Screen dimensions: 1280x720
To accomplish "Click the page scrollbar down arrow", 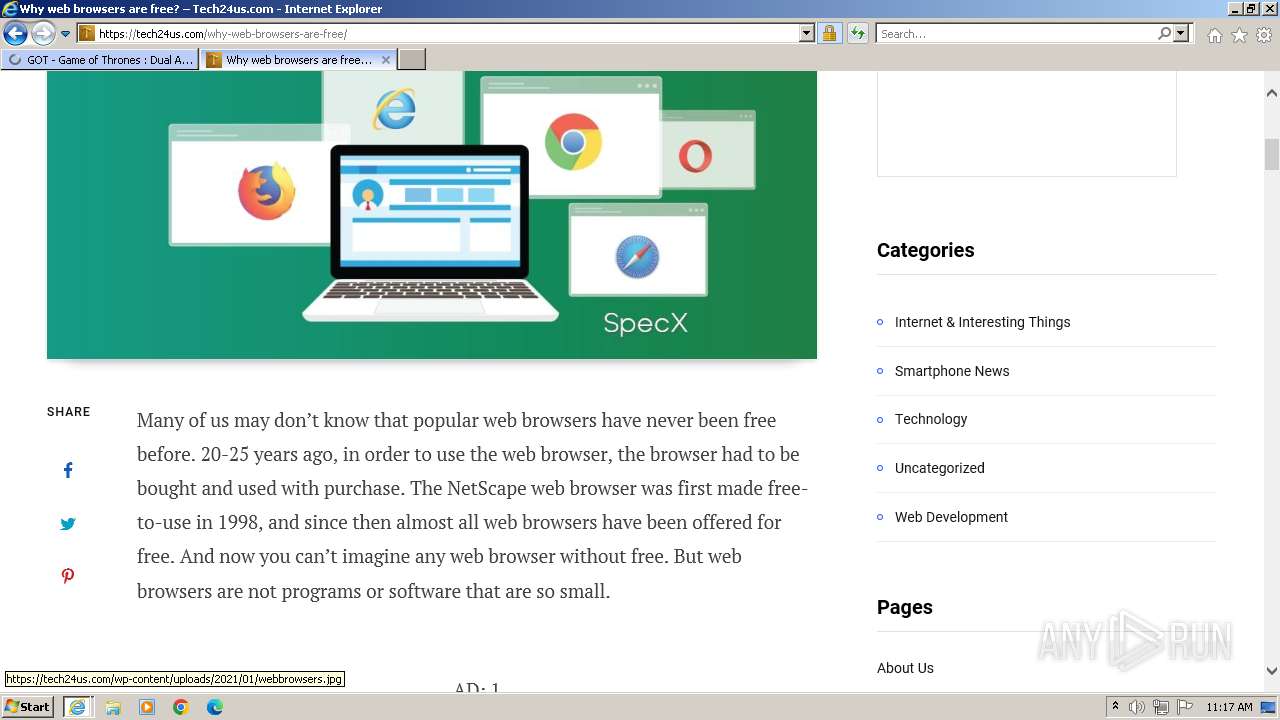I will coord(1272,671).
